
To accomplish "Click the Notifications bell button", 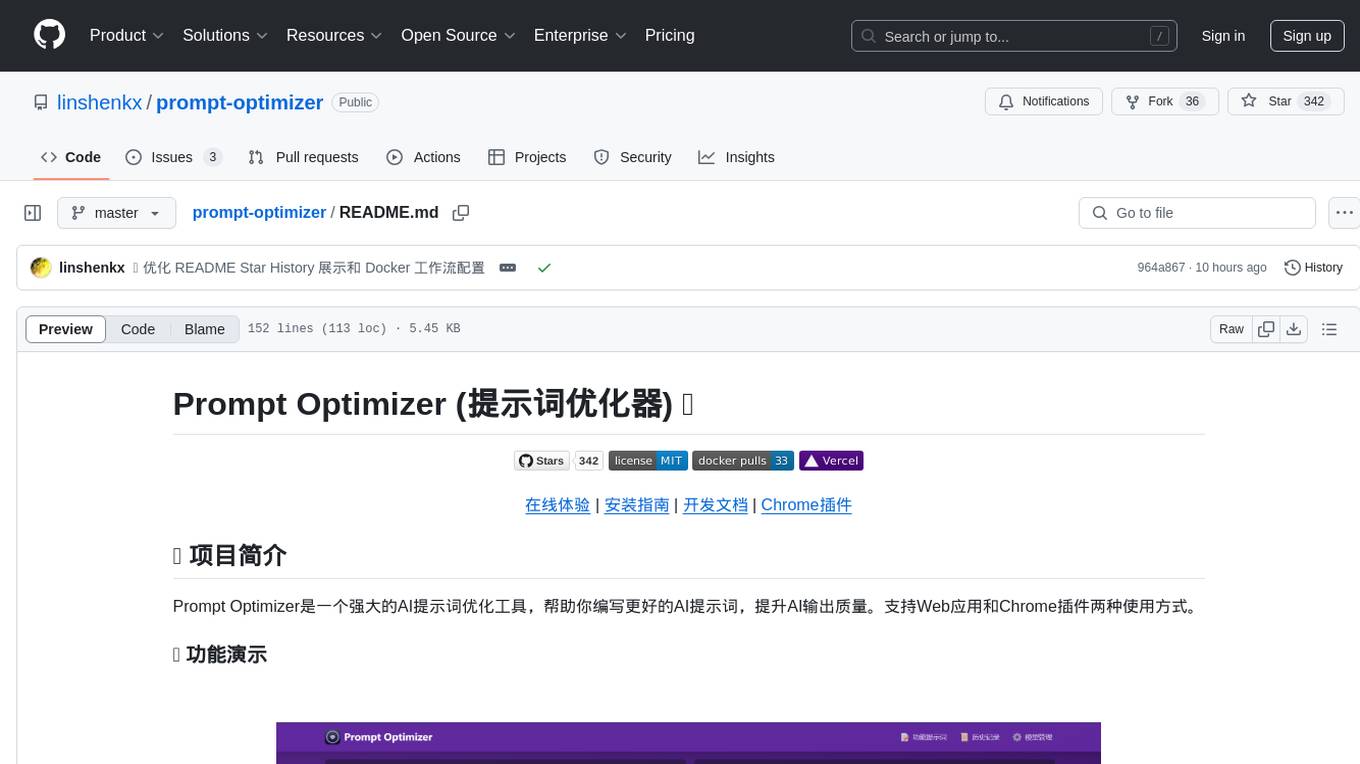I will [x=1044, y=101].
